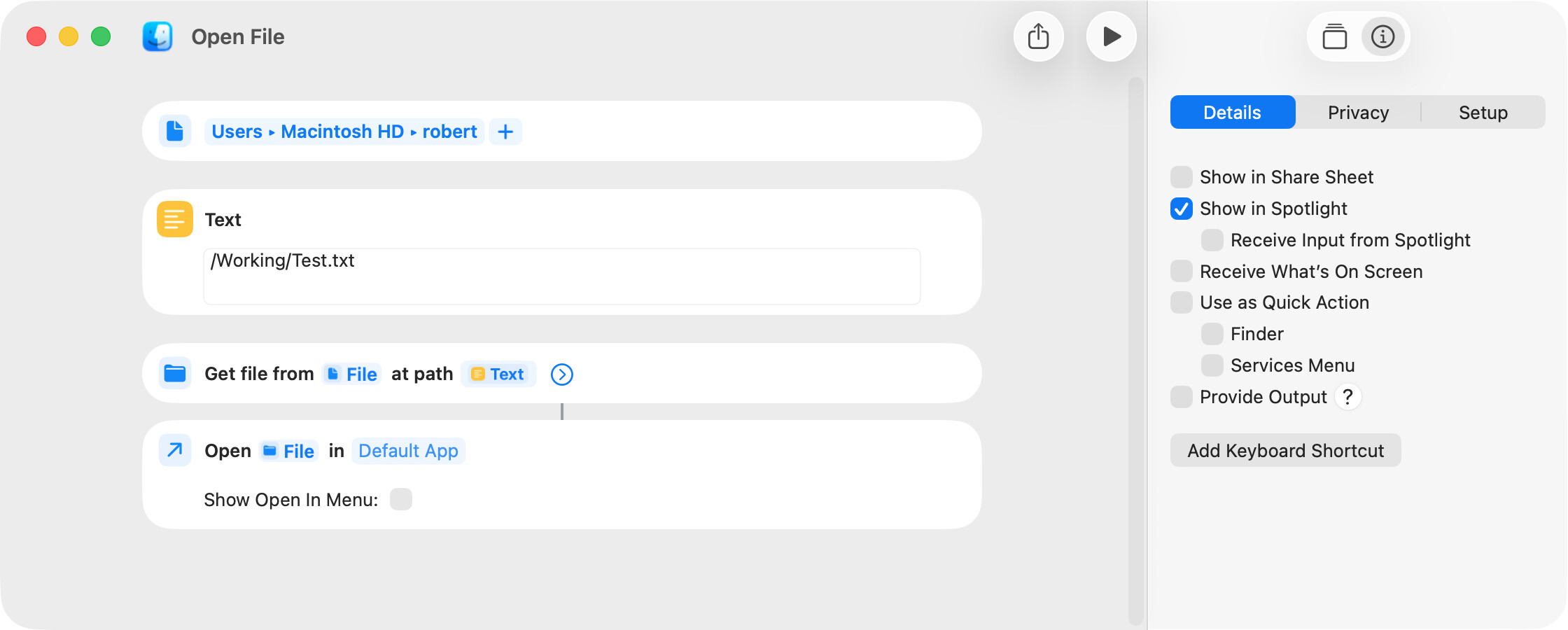
Task: Switch to the Setup tab
Action: pyautogui.click(x=1483, y=113)
